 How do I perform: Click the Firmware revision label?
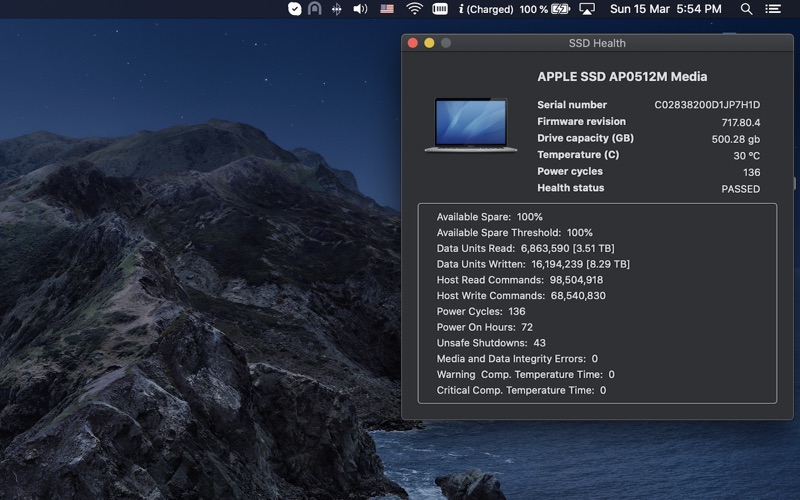[x=581, y=121]
